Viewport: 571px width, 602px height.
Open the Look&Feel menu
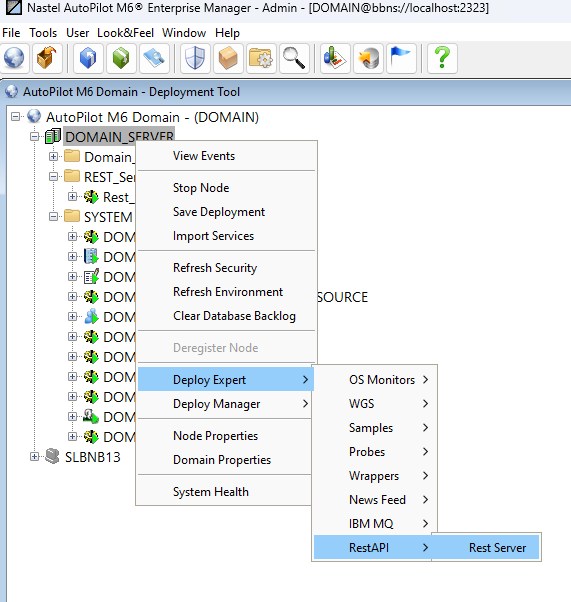[x=126, y=33]
